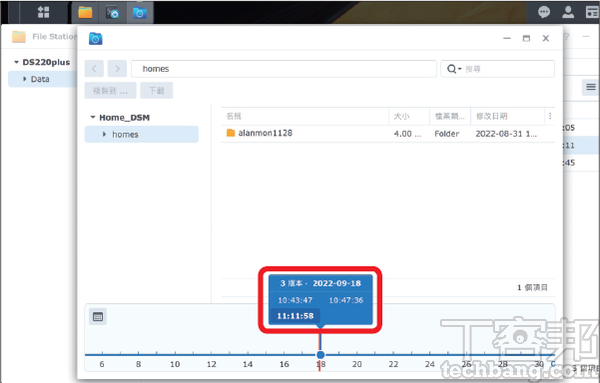Close the backup explorer window

(546, 38)
